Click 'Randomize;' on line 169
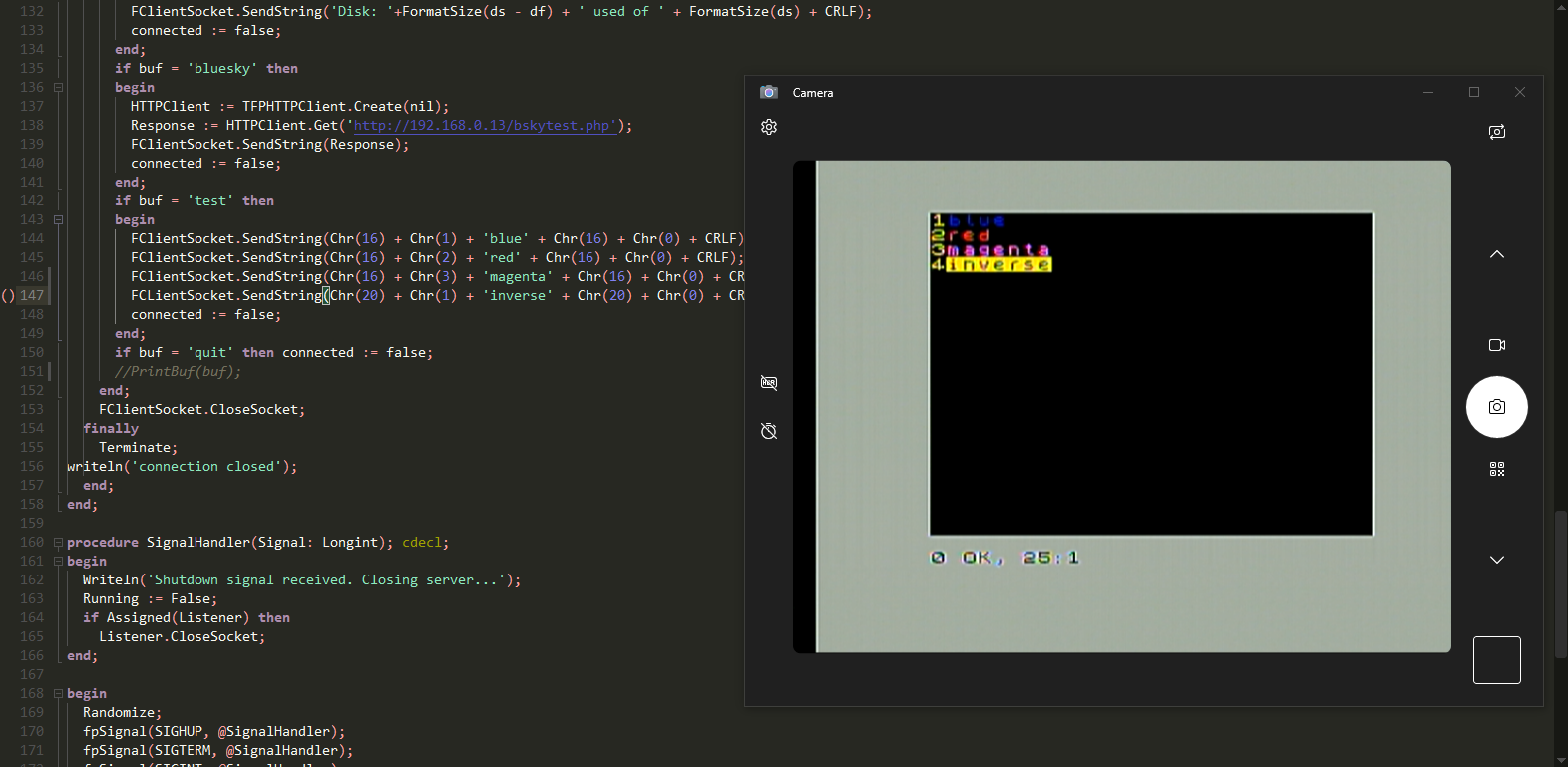This screenshot has width=1568, height=767. [123, 713]
